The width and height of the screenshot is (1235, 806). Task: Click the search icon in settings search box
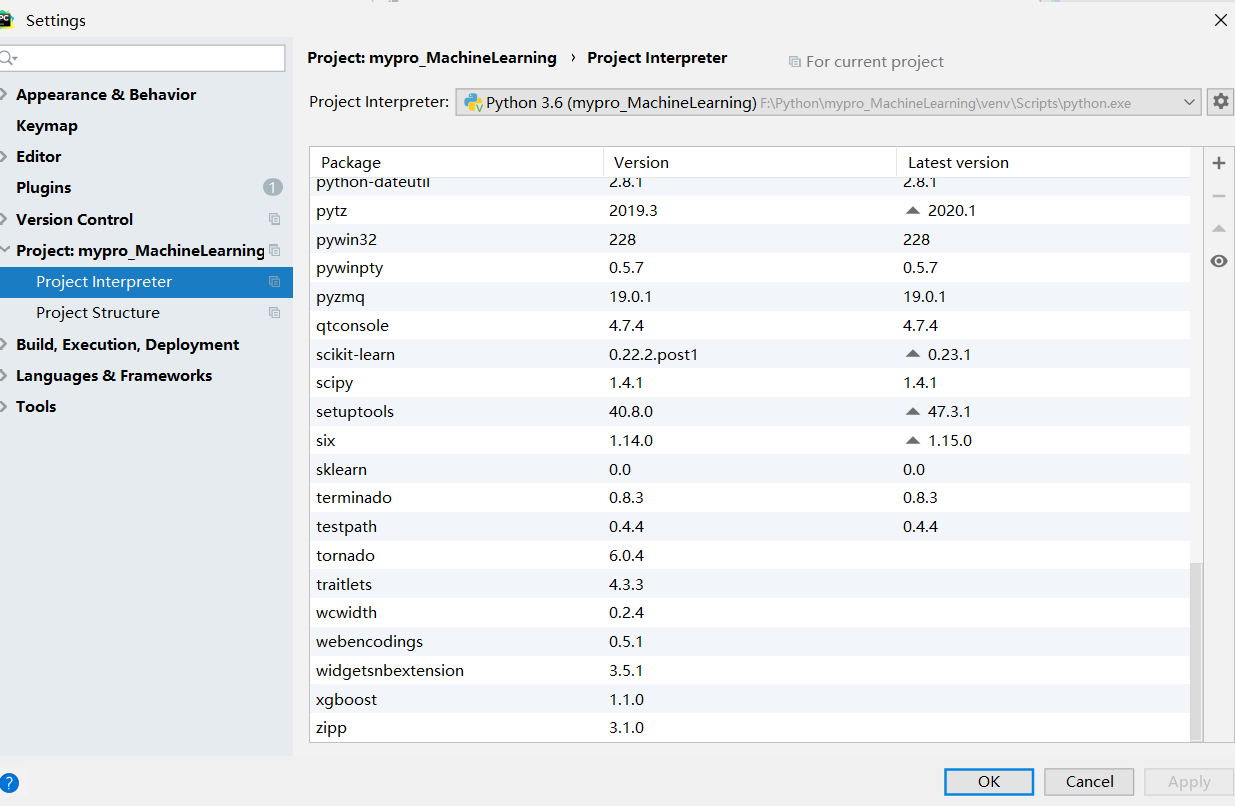tap(8, 58)
